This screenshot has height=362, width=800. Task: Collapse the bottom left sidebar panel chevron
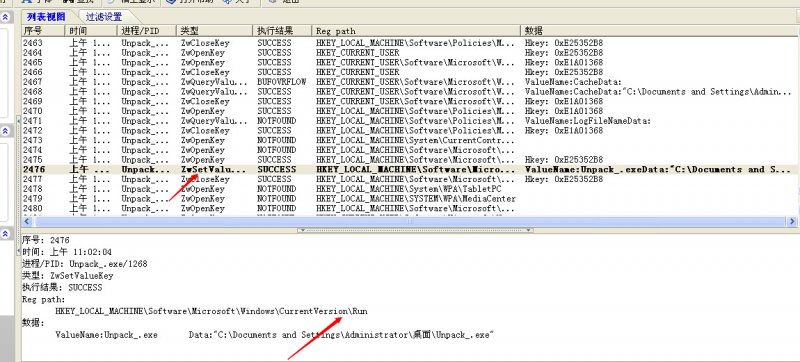(x=5, y=234)
